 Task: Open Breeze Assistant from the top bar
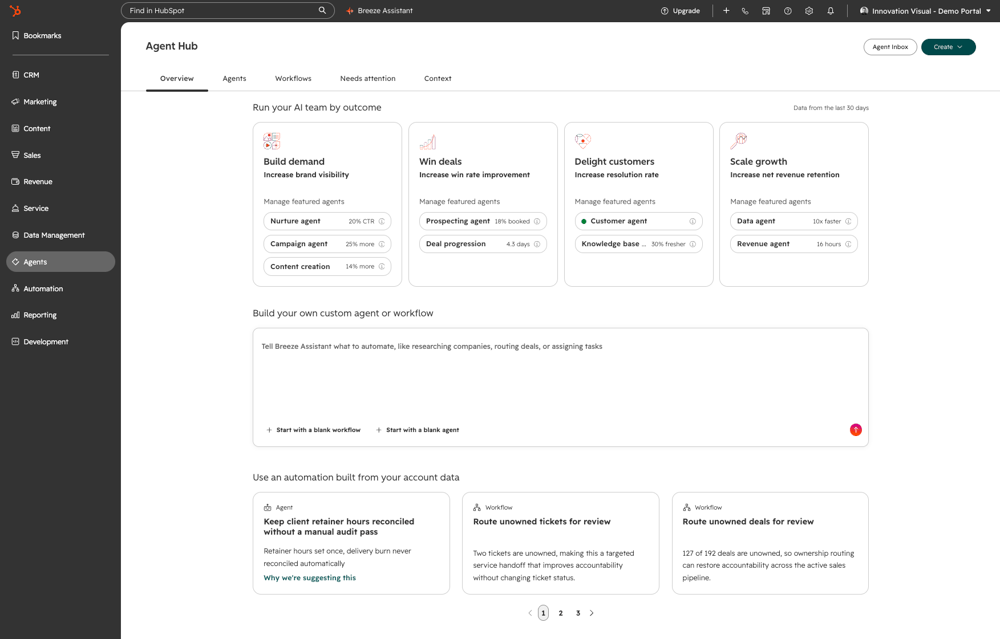[379, 11]
